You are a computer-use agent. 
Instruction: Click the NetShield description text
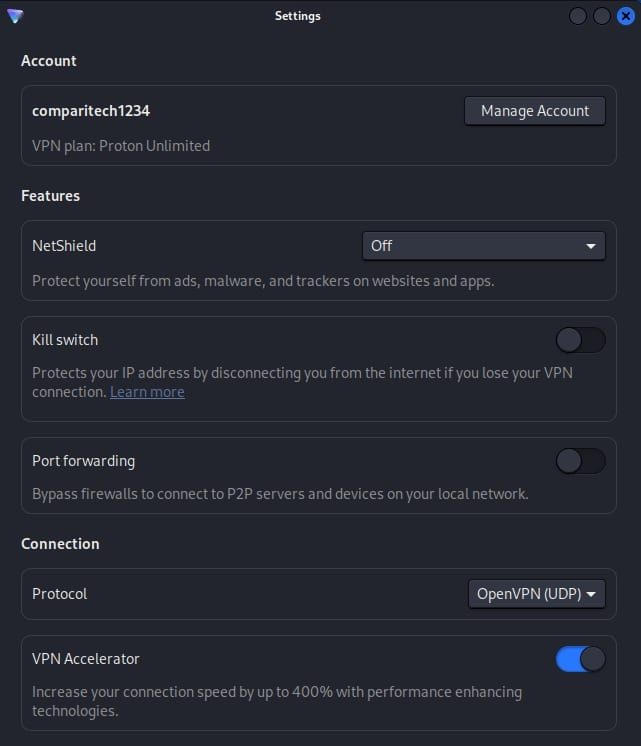[263, 281]
